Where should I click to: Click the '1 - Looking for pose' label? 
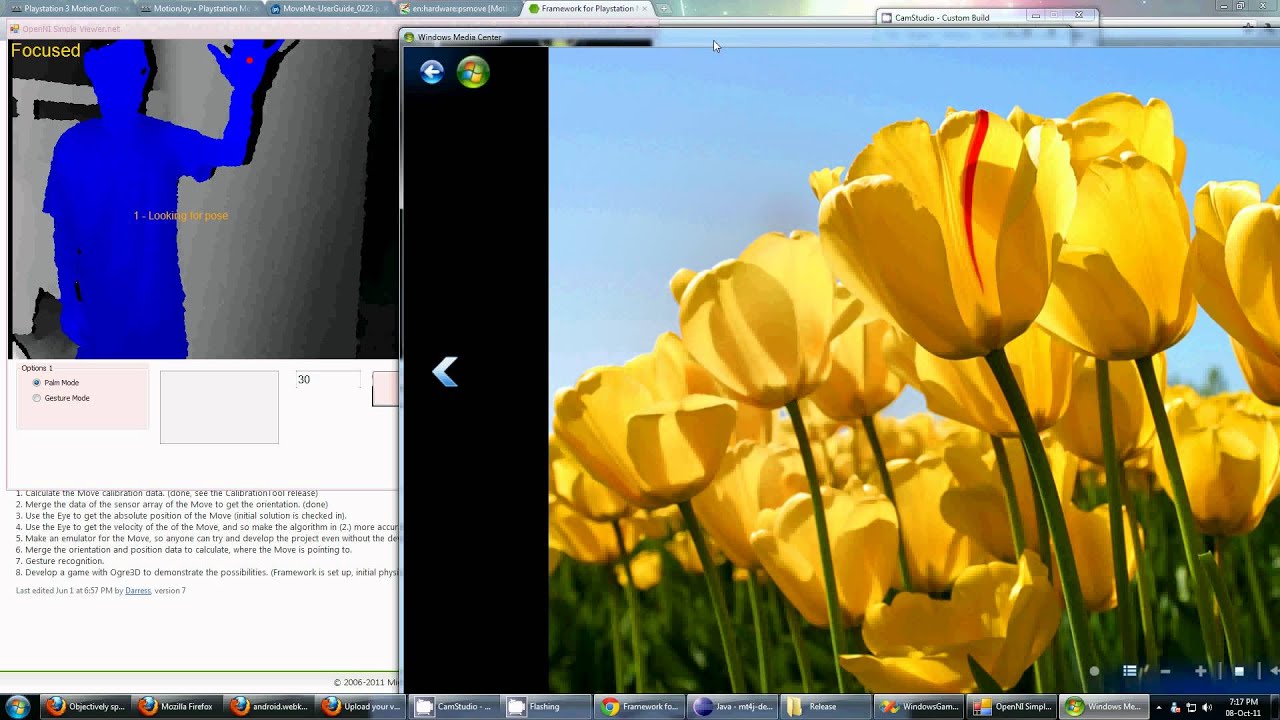pos(181,216)
